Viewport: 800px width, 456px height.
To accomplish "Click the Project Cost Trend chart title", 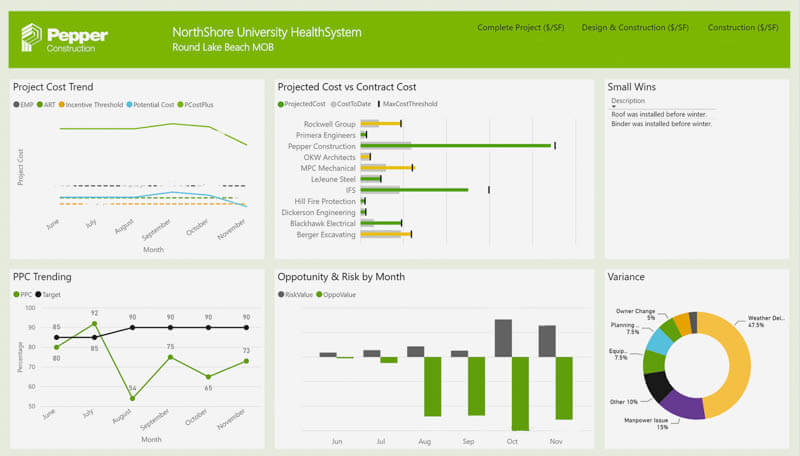I will (x=53, y=87).
